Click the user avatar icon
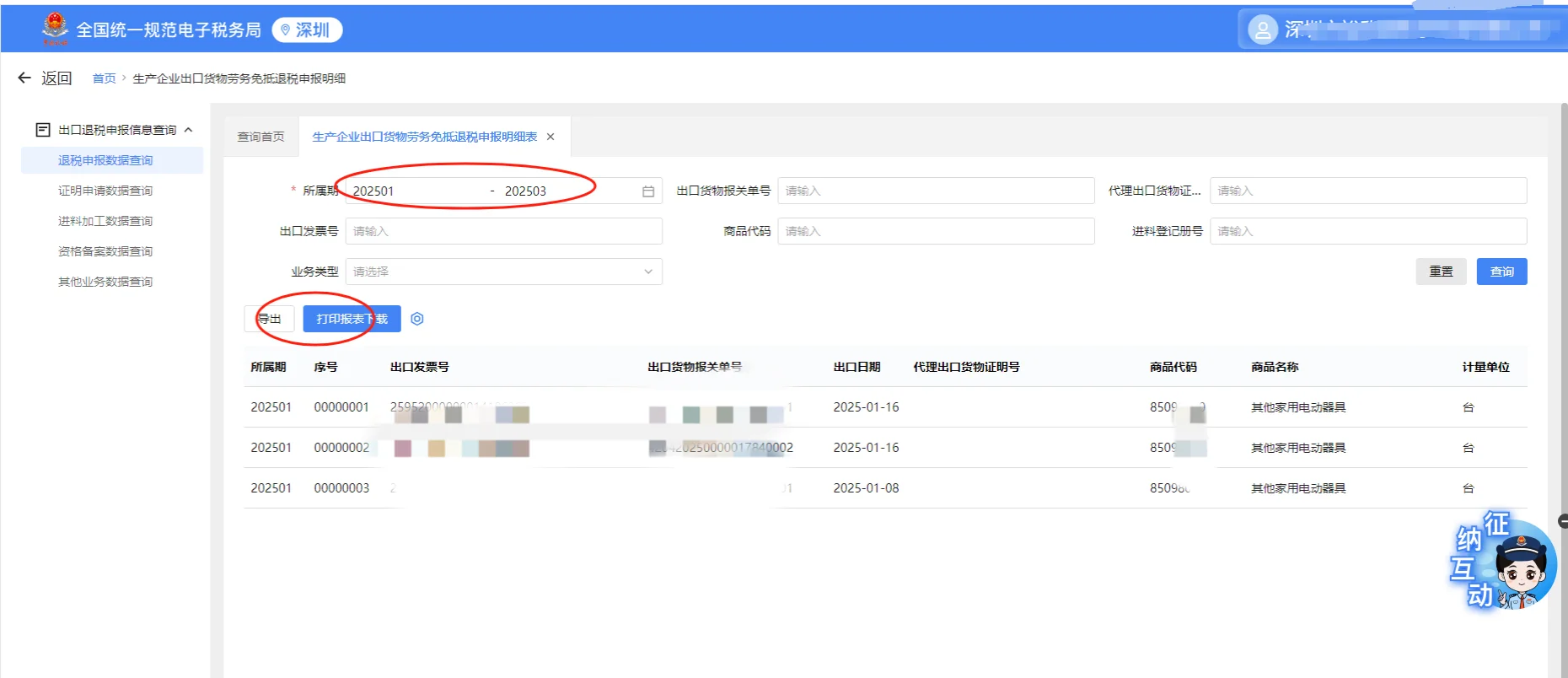This screenshot has height=678, width=1568. (1262, 30)
